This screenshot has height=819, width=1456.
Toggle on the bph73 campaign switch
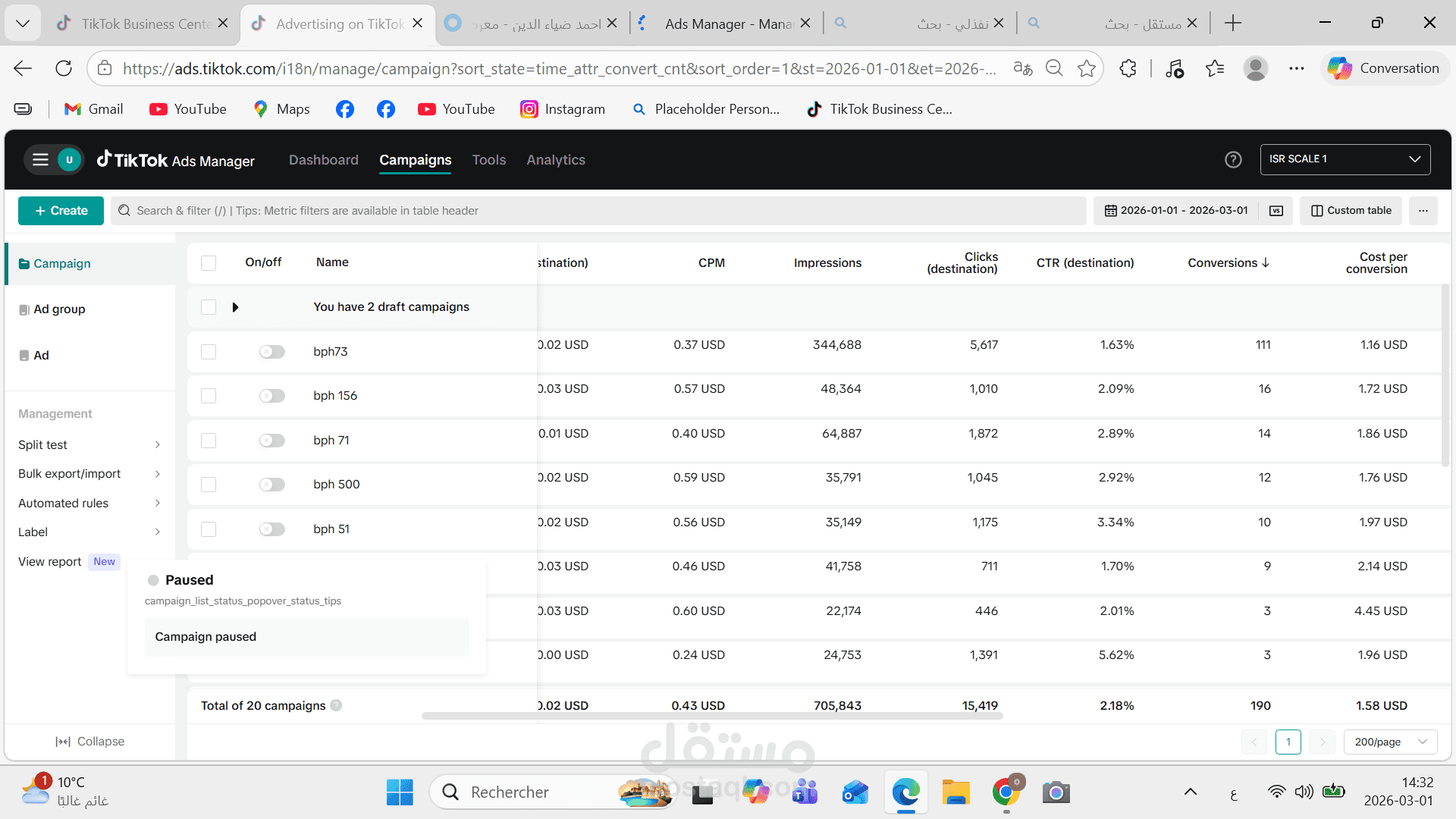coord(271,352)
